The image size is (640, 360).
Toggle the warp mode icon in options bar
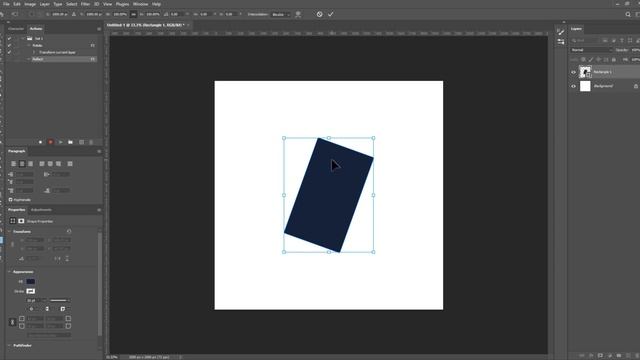tap(298, 14)
